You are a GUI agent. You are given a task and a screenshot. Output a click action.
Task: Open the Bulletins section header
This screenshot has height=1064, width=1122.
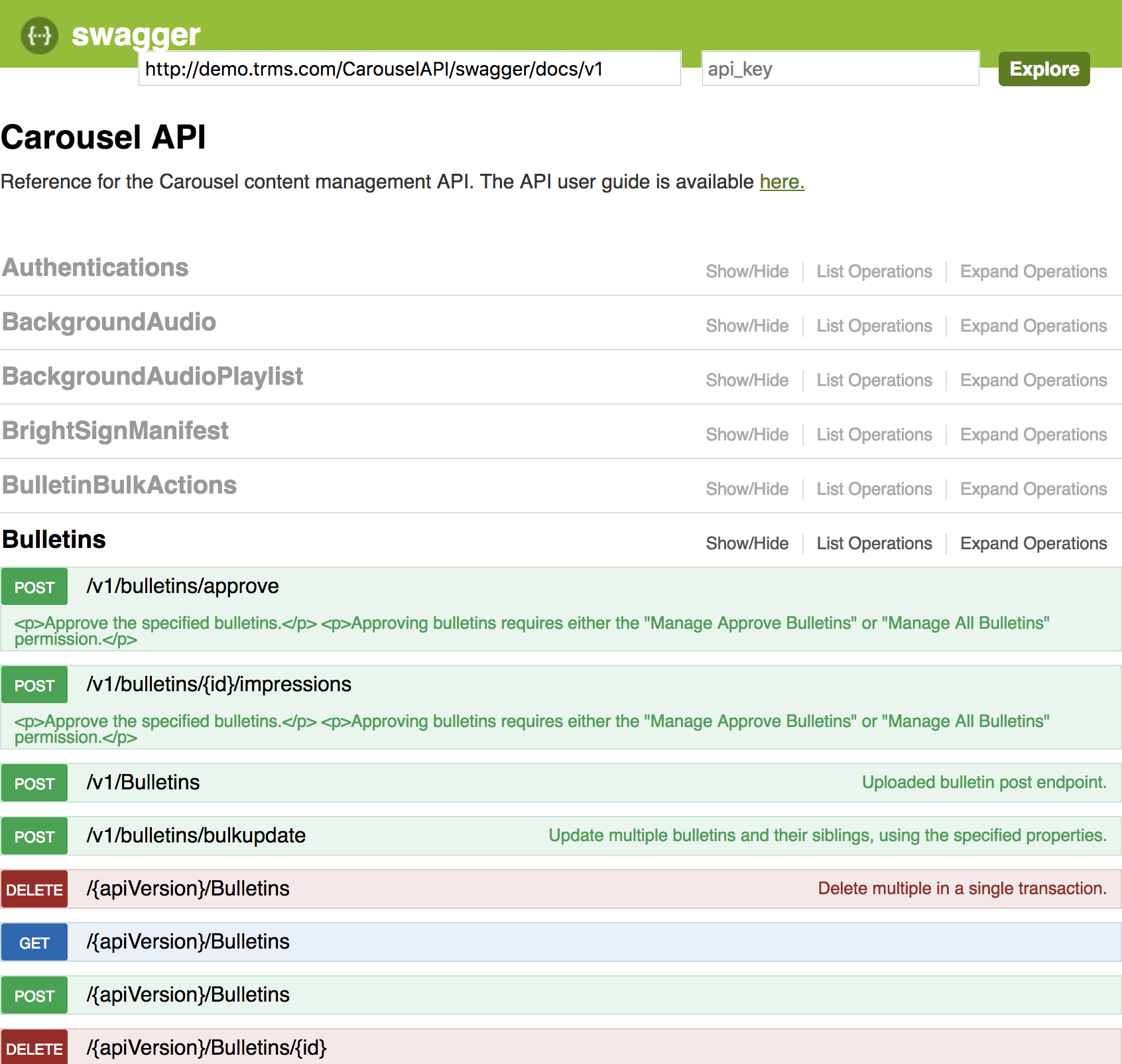pos(52,539)
